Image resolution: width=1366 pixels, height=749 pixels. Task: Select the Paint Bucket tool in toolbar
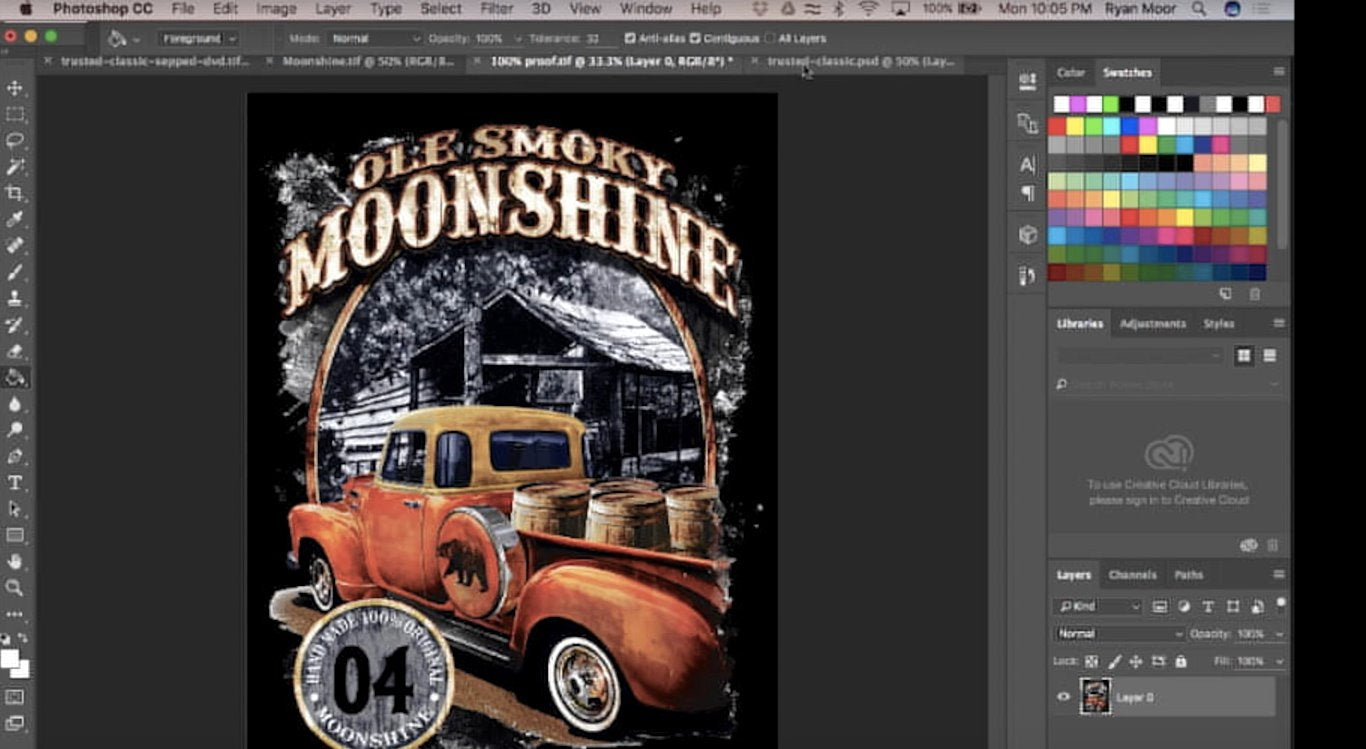pos(15,377)
